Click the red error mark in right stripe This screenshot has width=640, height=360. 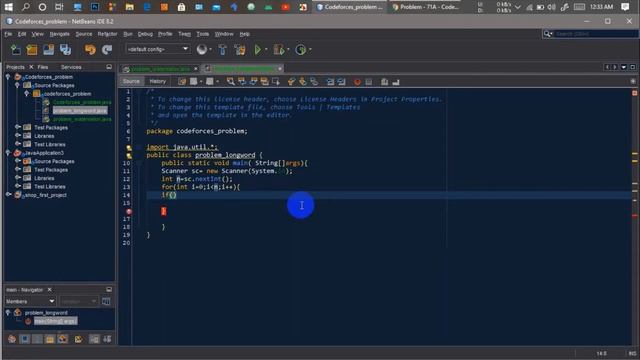635,216
